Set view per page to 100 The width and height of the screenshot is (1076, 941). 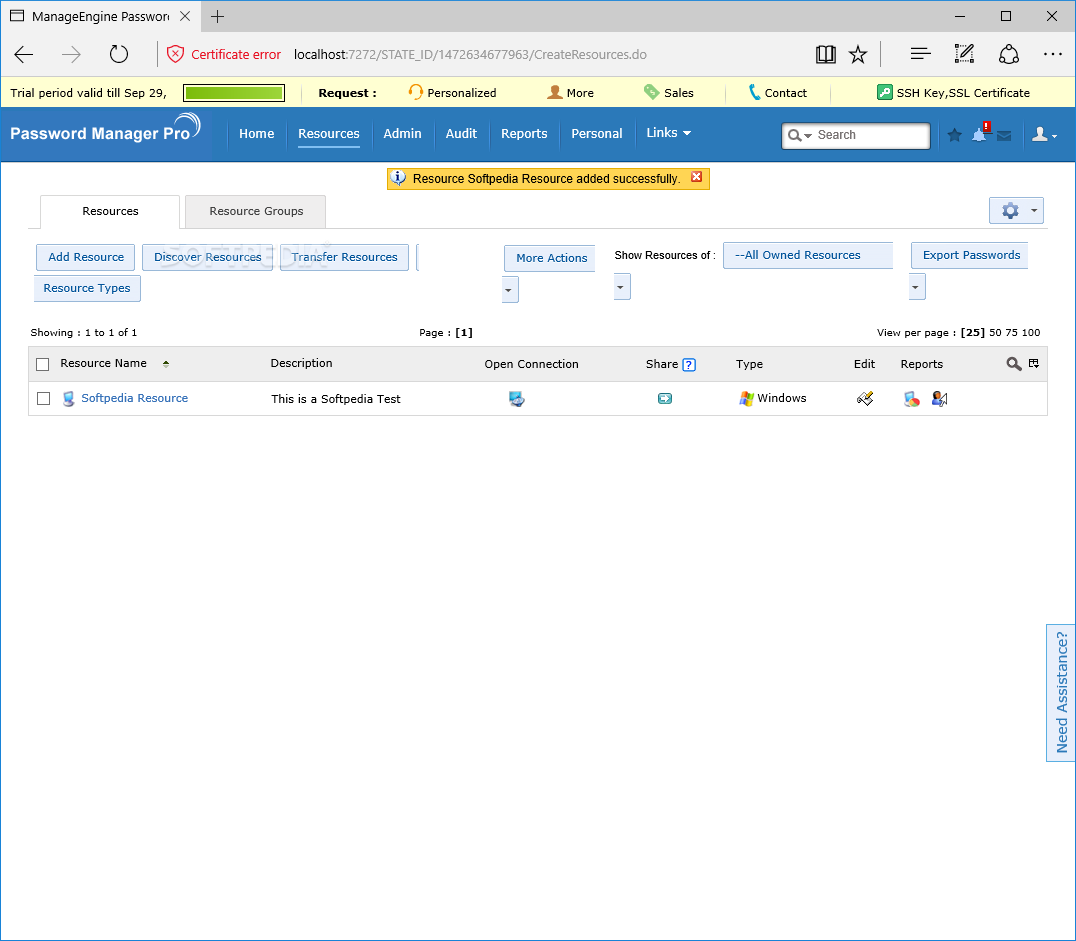1031,333
